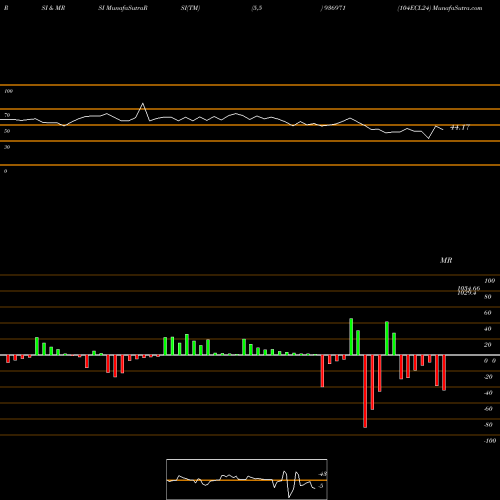Click MR axis label -100

pos(490,441)
